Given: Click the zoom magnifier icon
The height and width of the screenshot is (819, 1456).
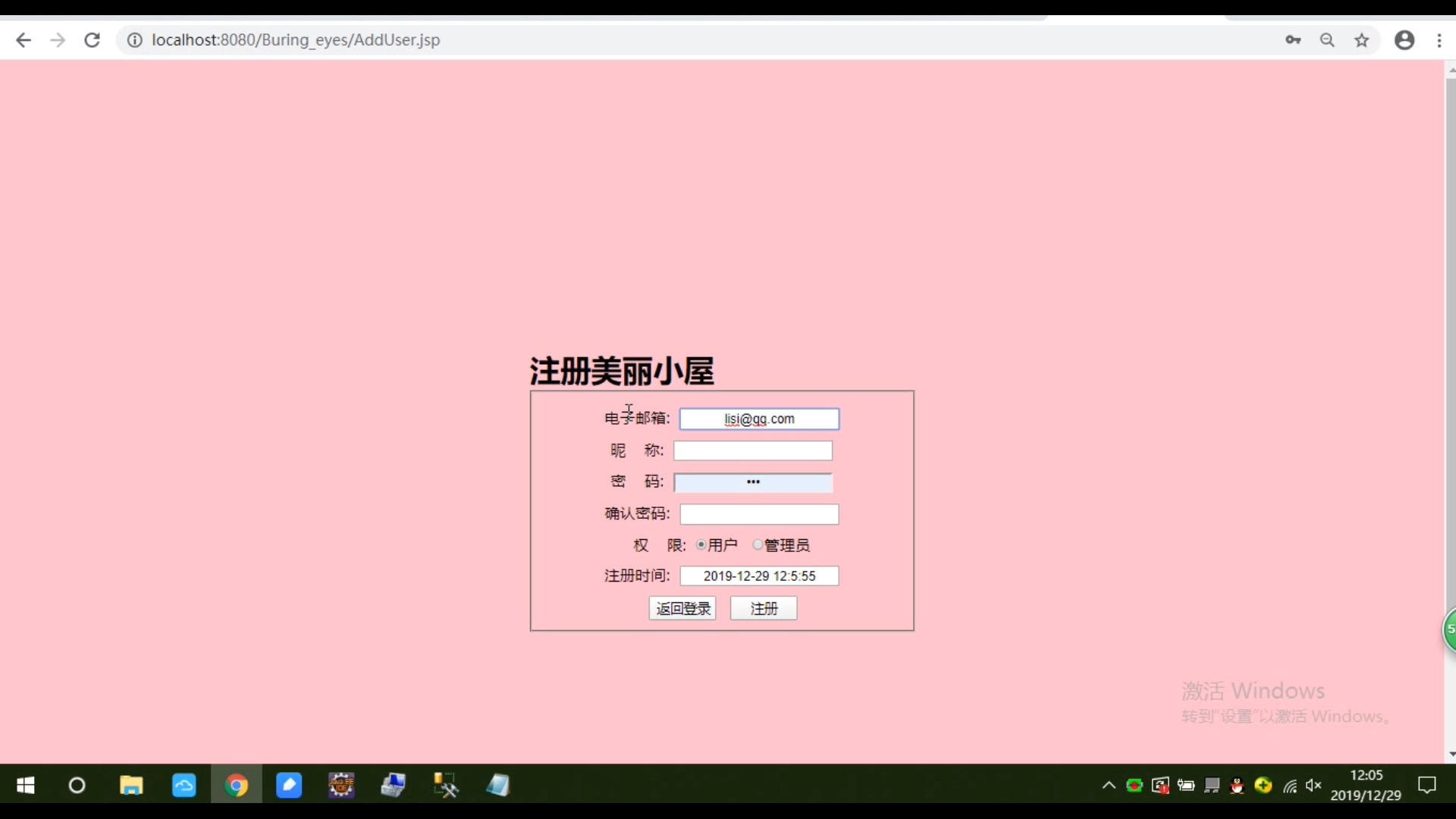Looking at the screenshot, I should 1327,40.
